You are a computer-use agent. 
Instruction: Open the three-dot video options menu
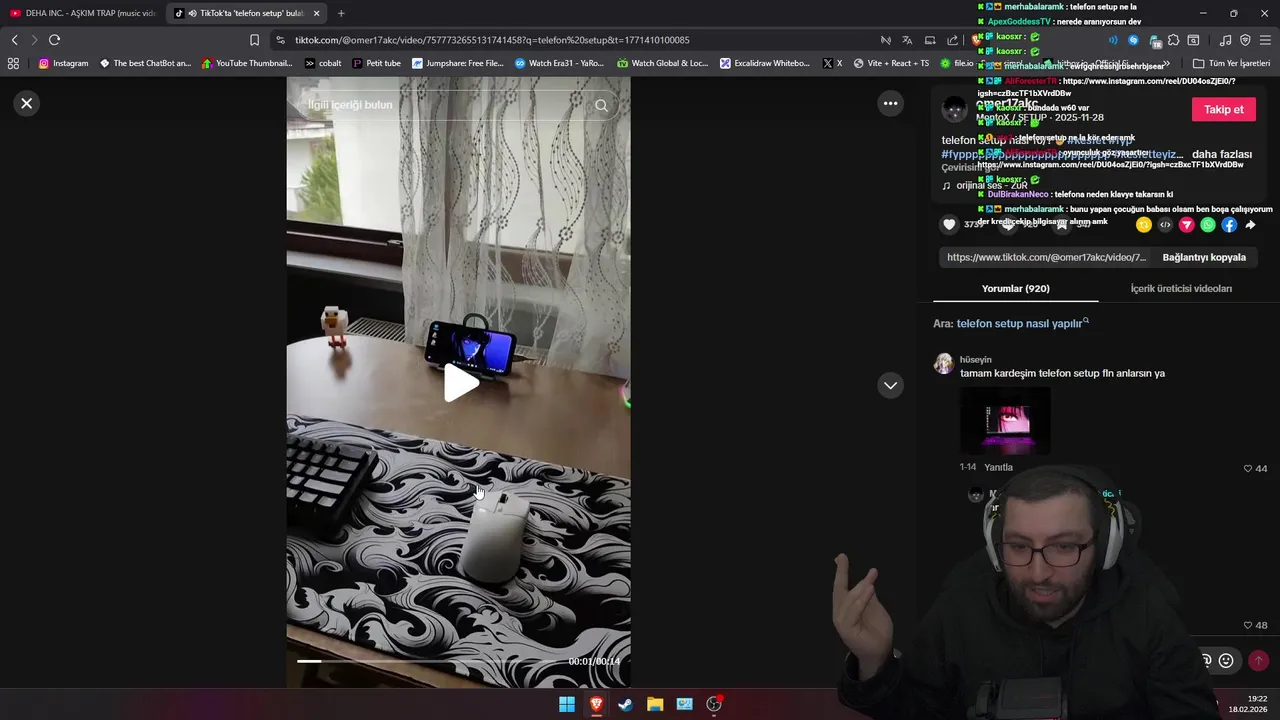point(890,103)
